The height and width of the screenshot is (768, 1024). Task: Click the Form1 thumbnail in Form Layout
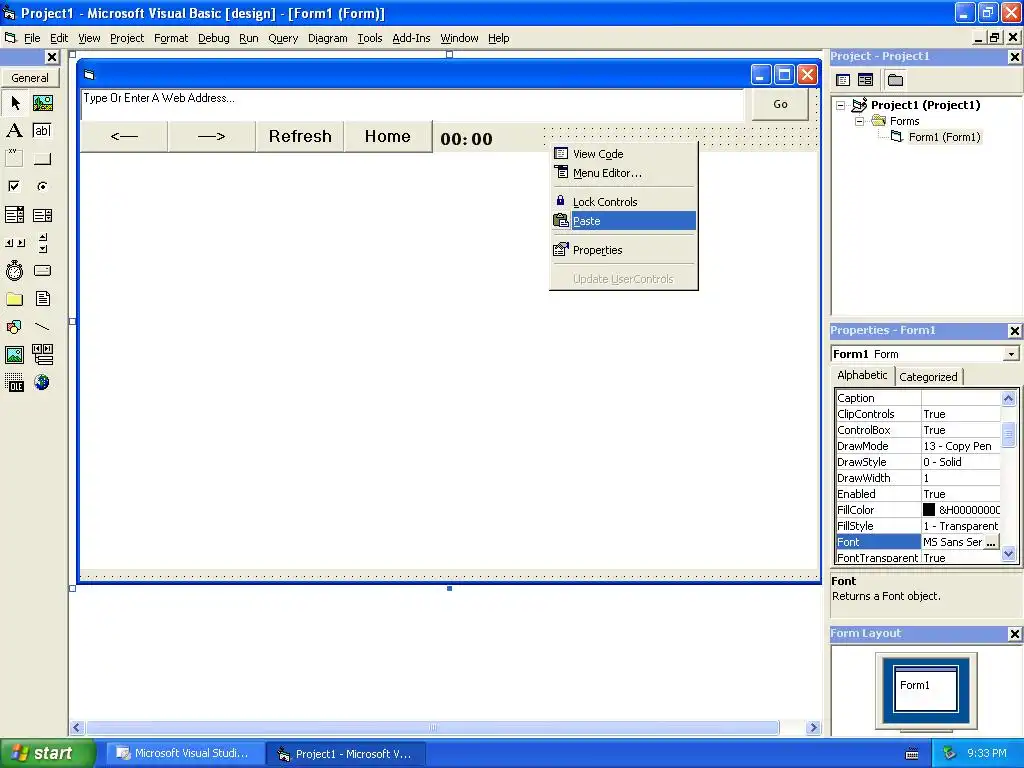pos(925,688)
